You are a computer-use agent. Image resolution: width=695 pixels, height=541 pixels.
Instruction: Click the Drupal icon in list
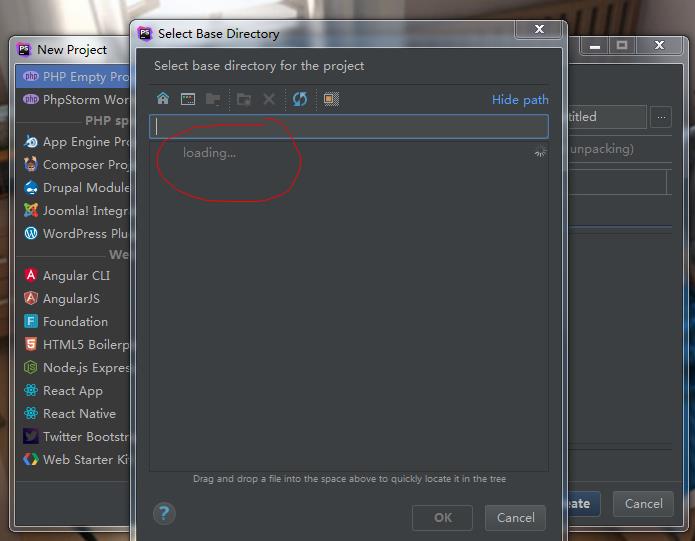click(x=31, y=187)
